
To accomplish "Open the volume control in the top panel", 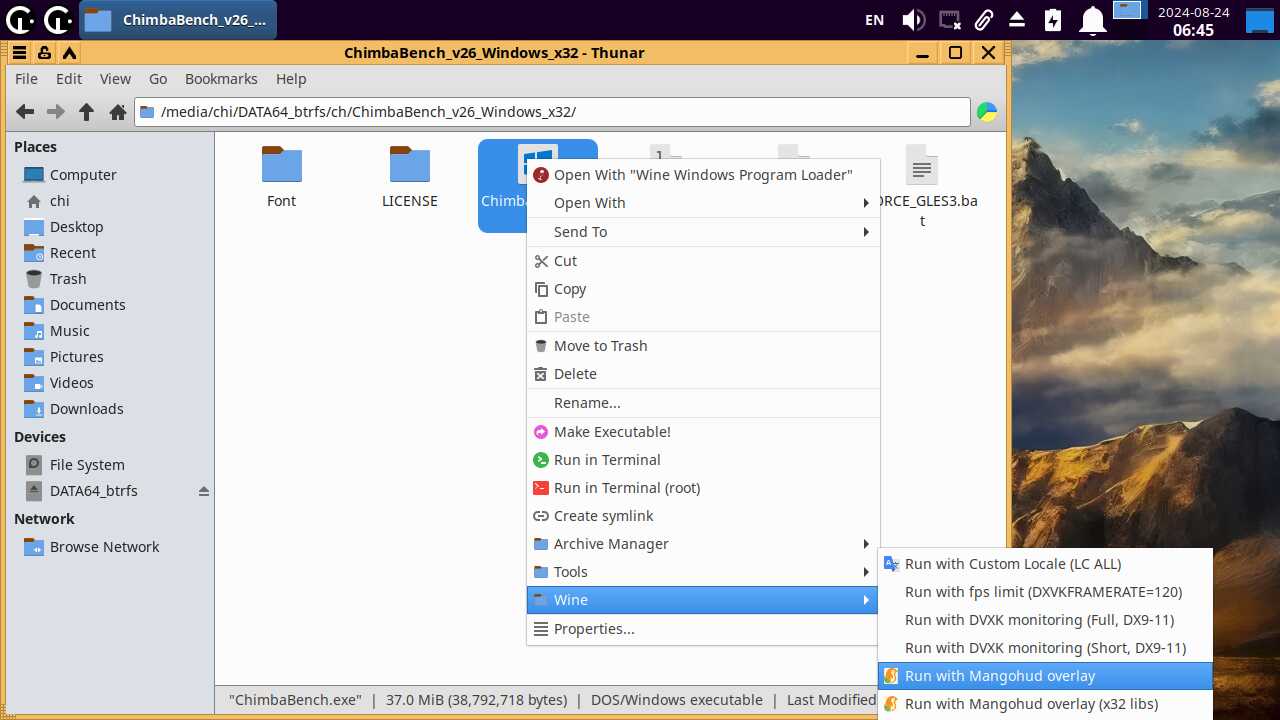I will point(913,20).
